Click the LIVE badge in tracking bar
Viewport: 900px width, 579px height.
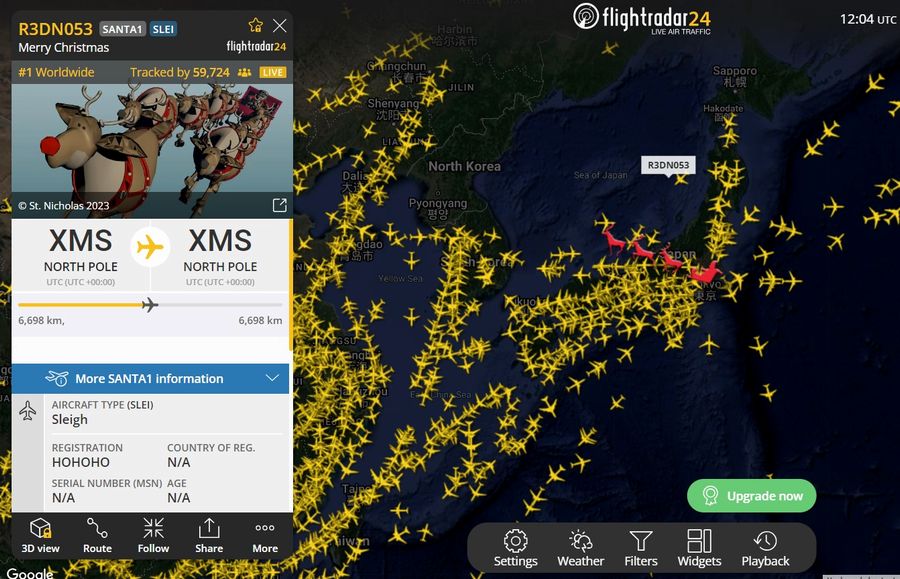tap(273, 72)
